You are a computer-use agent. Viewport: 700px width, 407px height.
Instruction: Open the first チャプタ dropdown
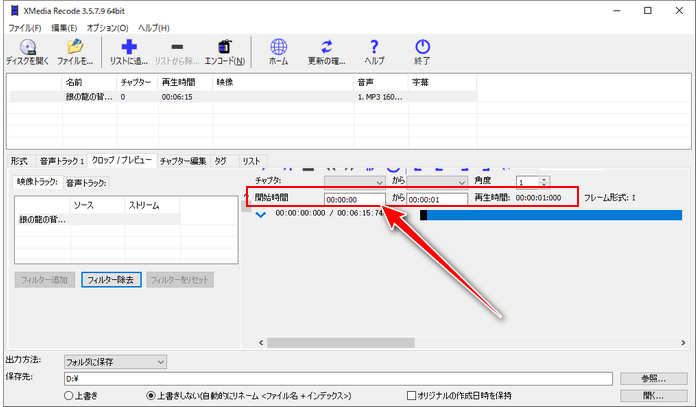(354, 182)
